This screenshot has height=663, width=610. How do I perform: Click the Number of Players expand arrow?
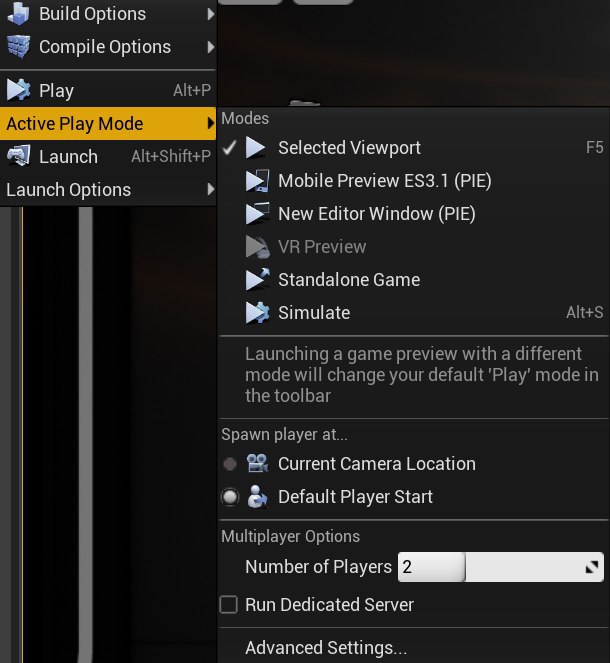click(592, 567)
